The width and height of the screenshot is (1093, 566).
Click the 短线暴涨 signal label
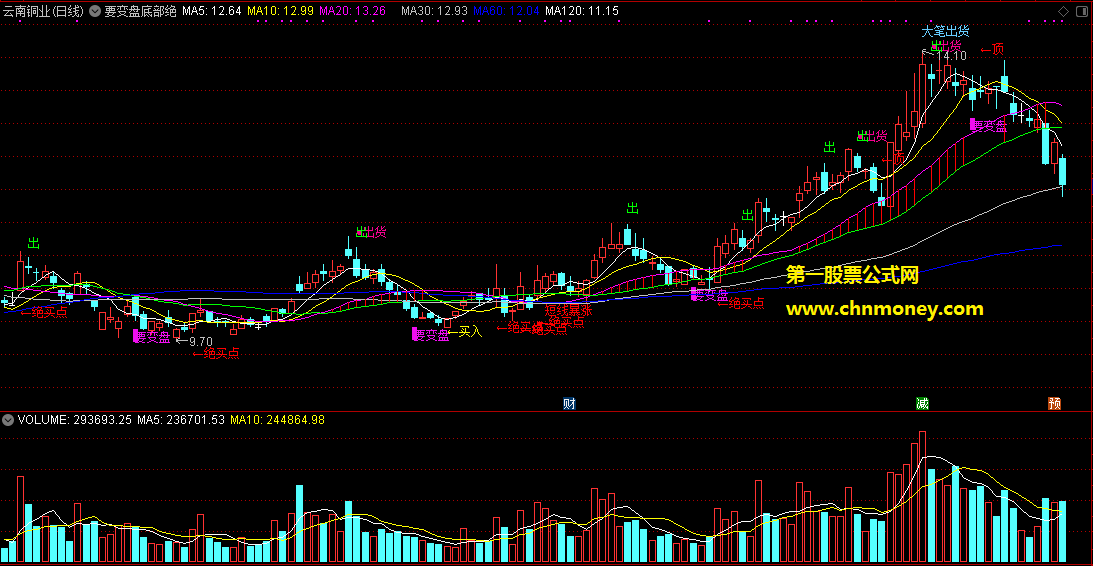568,310
